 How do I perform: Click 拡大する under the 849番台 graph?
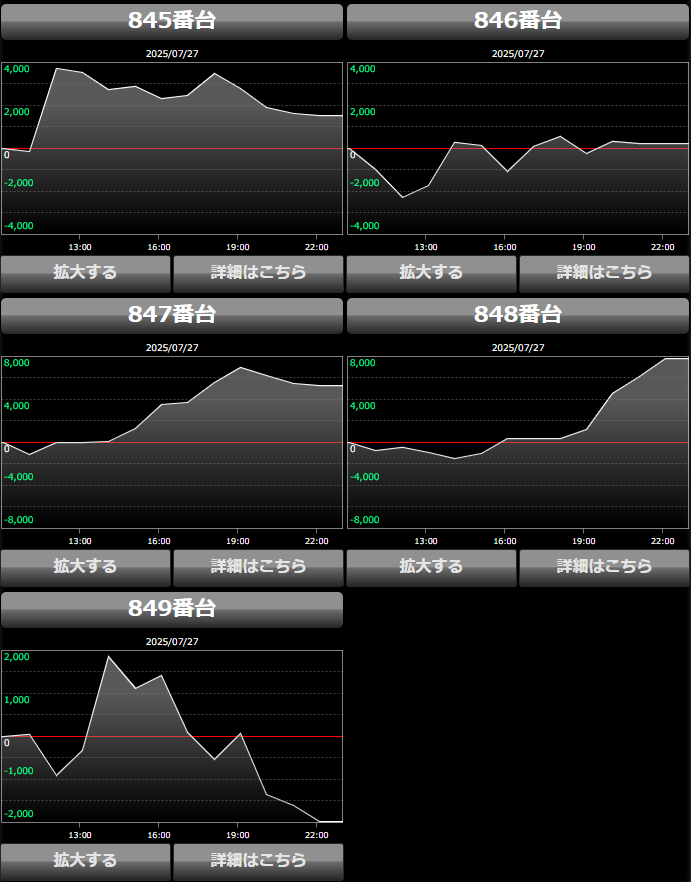[86, 862]
